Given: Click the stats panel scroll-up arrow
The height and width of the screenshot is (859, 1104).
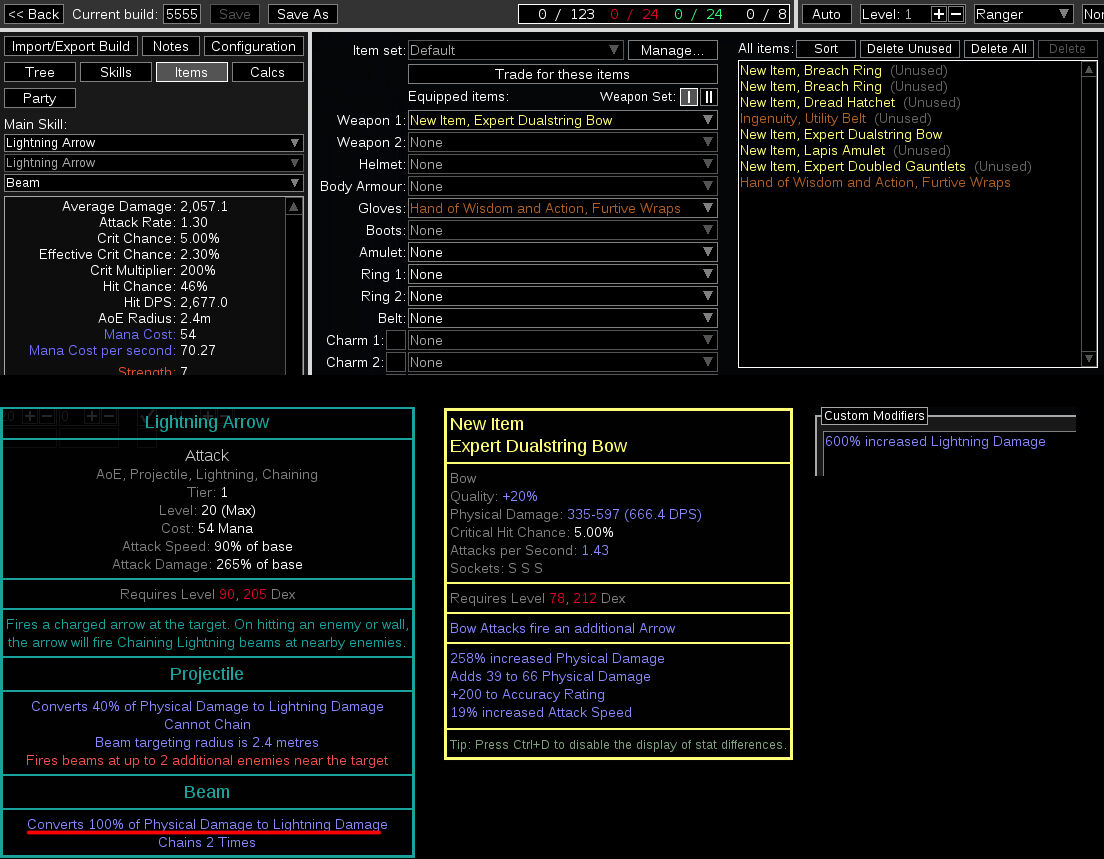Looking at the screenshot, I should point(294,207).
